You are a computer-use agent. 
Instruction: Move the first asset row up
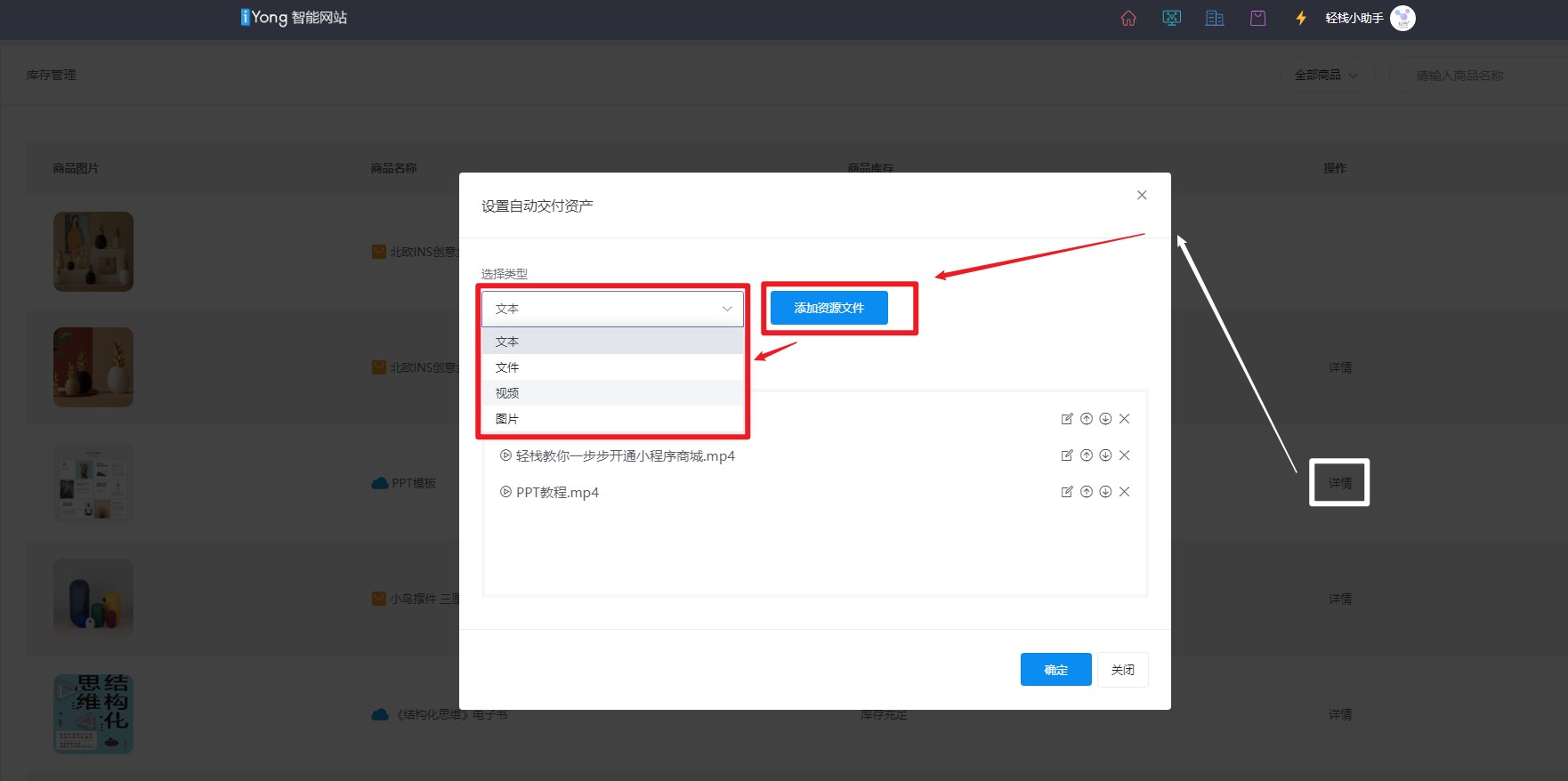pyautogui.click(x=1087, y=419)
